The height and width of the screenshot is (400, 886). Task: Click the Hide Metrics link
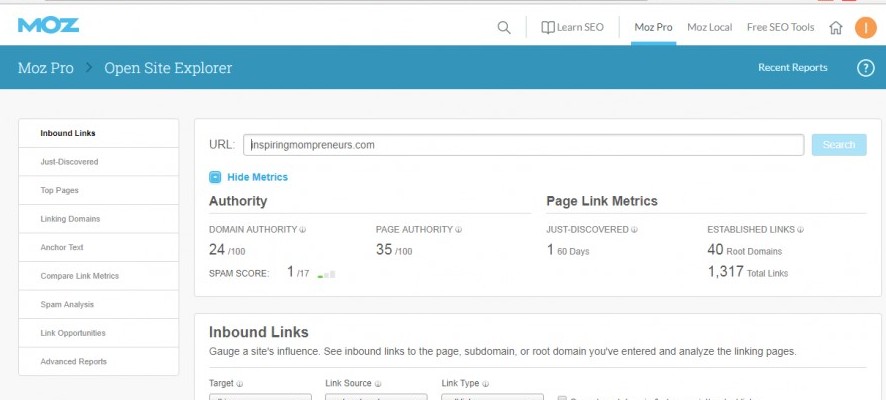[257, 177]
